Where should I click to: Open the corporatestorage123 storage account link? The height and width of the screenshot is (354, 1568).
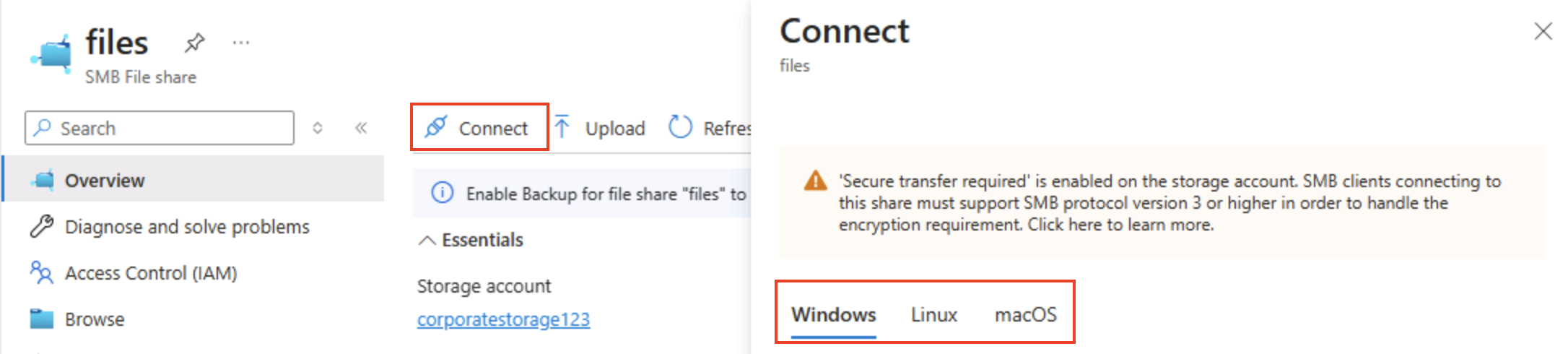tap(503, 319)
